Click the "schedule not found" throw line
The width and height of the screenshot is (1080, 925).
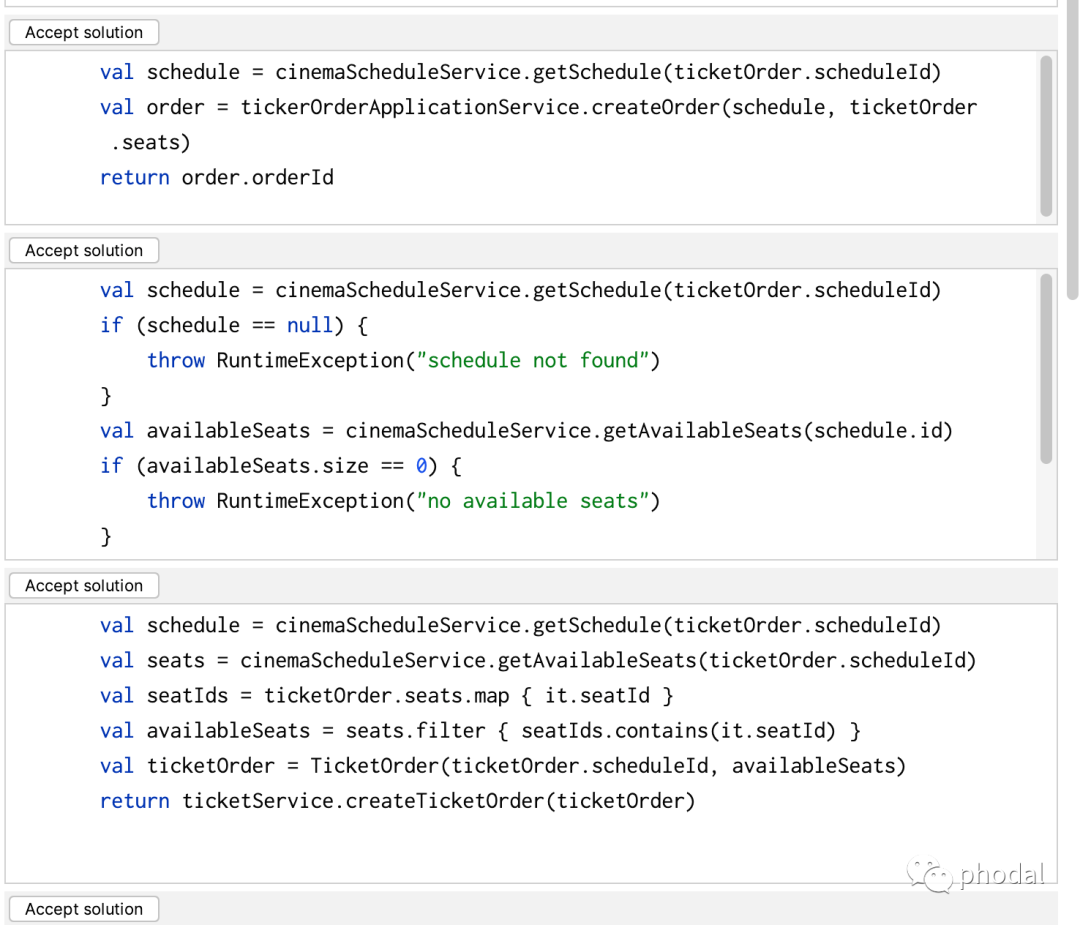404,360
